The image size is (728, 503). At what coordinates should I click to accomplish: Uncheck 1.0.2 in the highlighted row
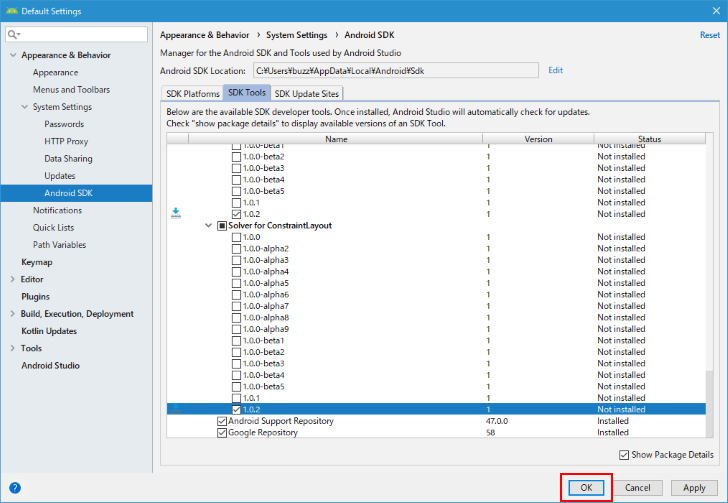pos(236,410)
